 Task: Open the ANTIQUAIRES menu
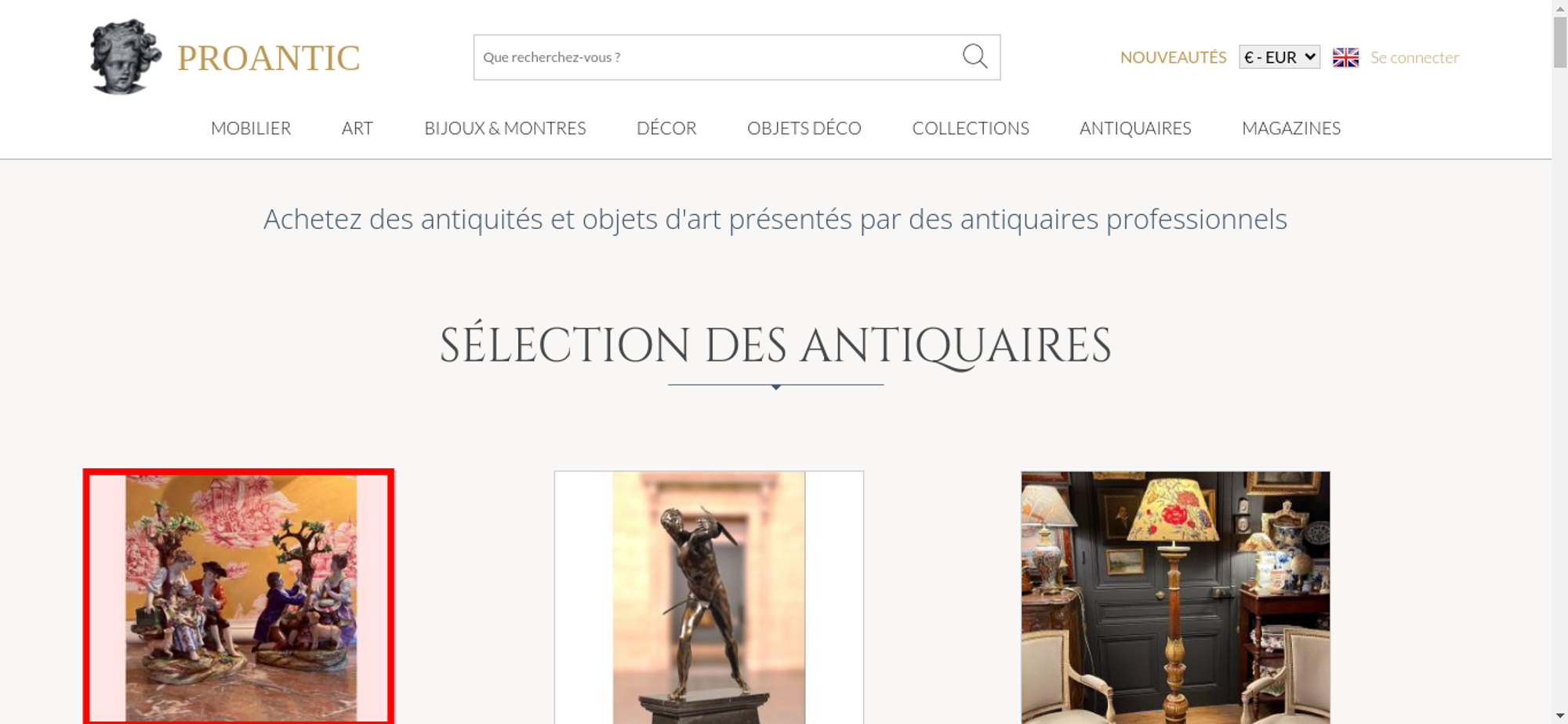click(1135, 128)
